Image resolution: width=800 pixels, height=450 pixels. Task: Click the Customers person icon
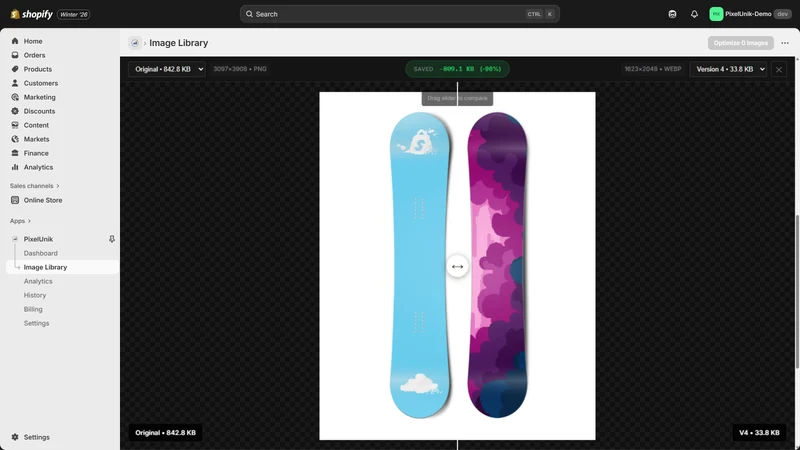point(15,83)
